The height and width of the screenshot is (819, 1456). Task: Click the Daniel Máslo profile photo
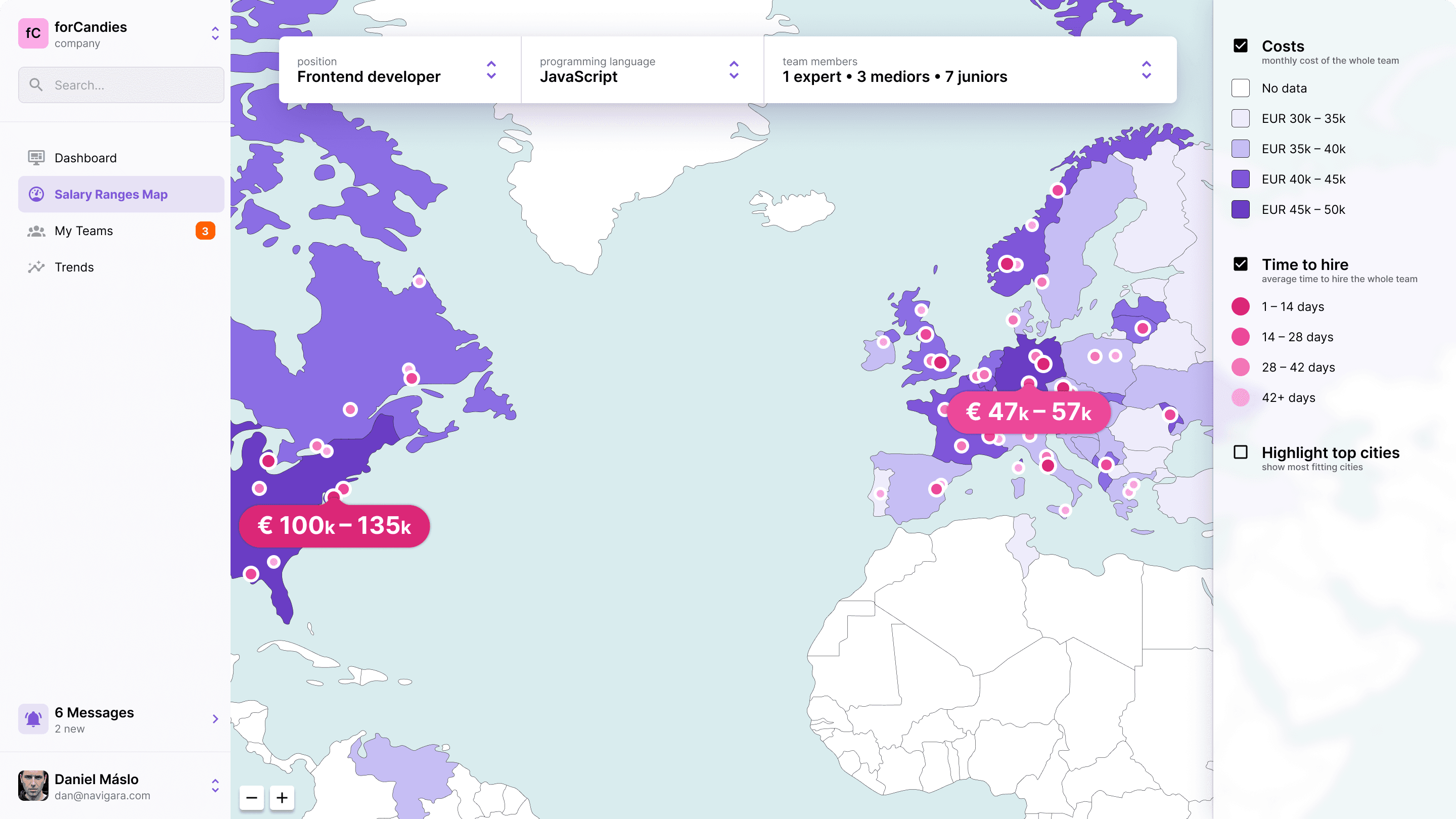(x=33, y=786)
